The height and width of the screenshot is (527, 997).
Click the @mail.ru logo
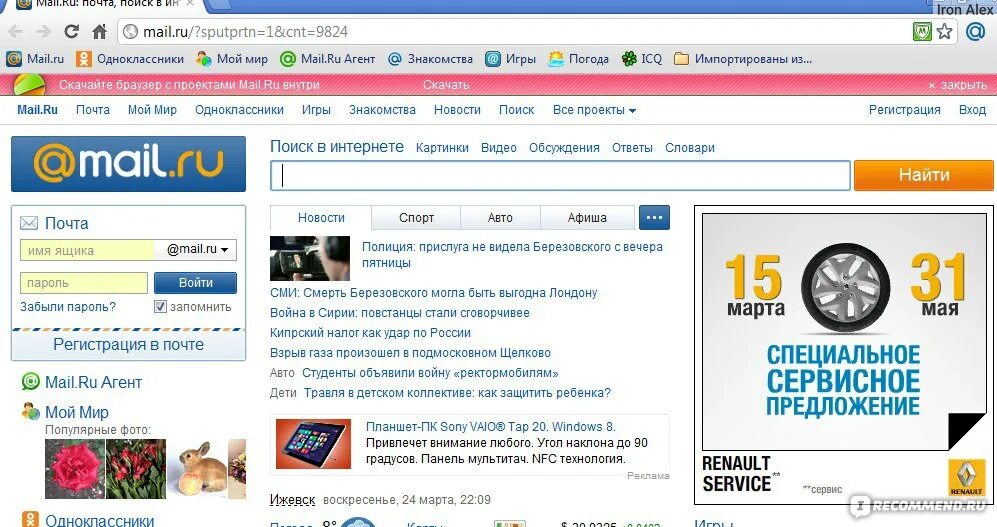tap(128, 164)
